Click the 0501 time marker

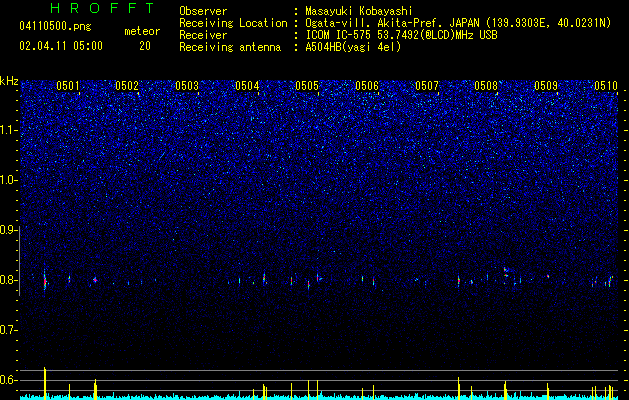67,86
